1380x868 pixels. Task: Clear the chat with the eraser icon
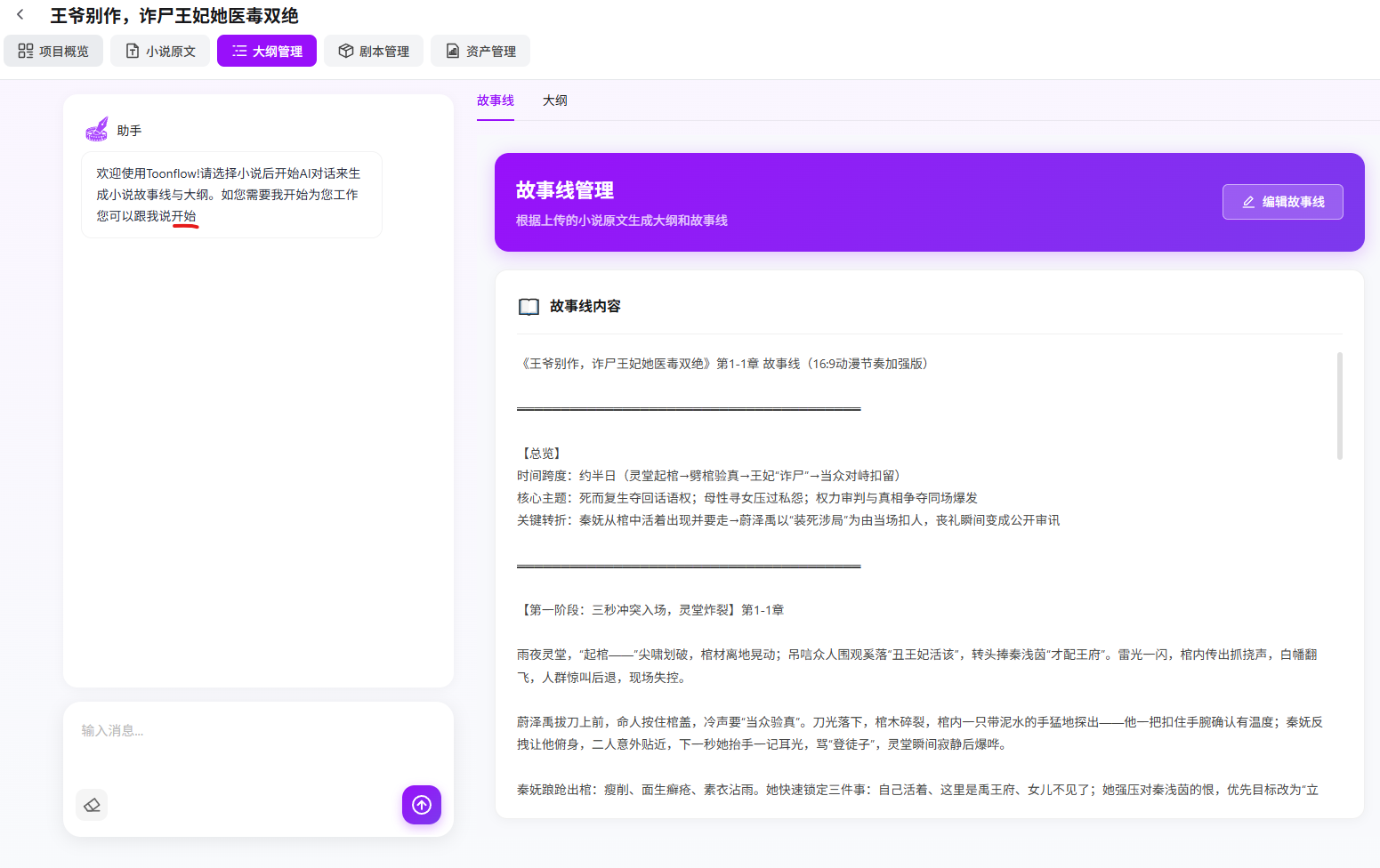[91, 805]
